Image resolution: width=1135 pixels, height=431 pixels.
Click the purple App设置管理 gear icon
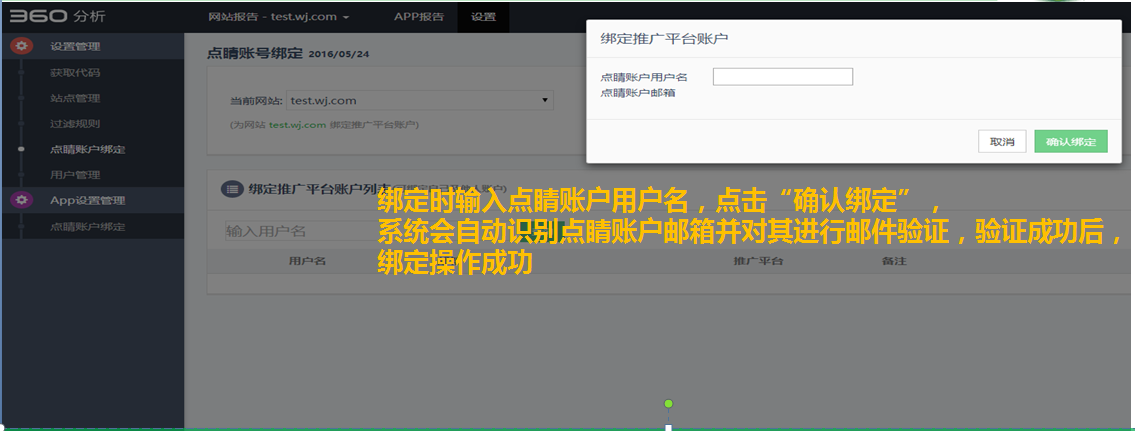(x=22, y=200)
